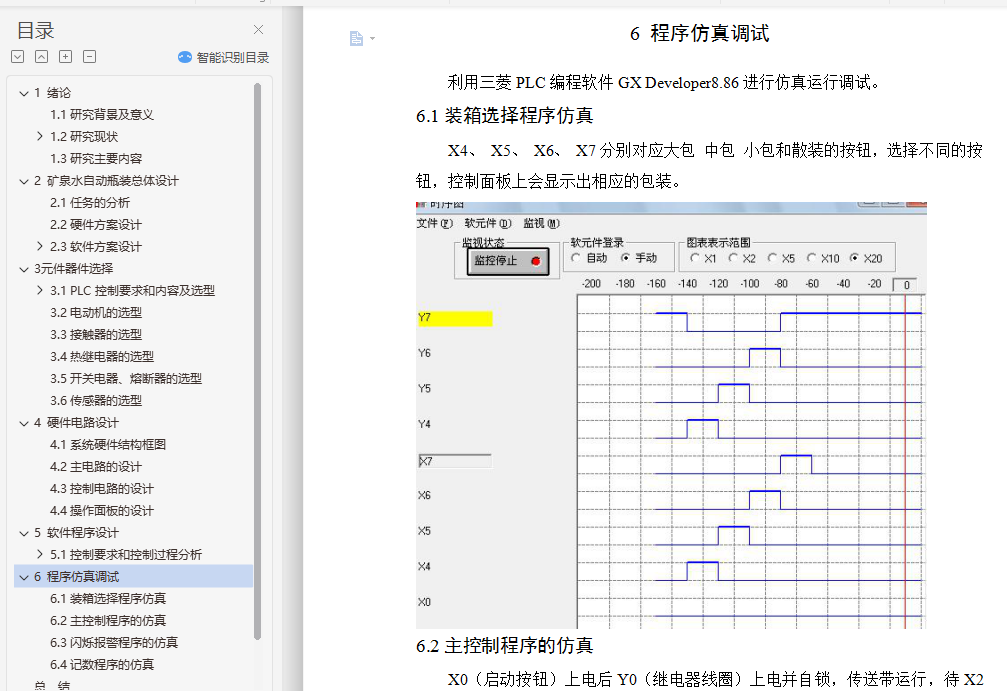Navigate to 2.2 硬件方案设计
Viewport: 1007px width, 691px height.
coord(96,225)
